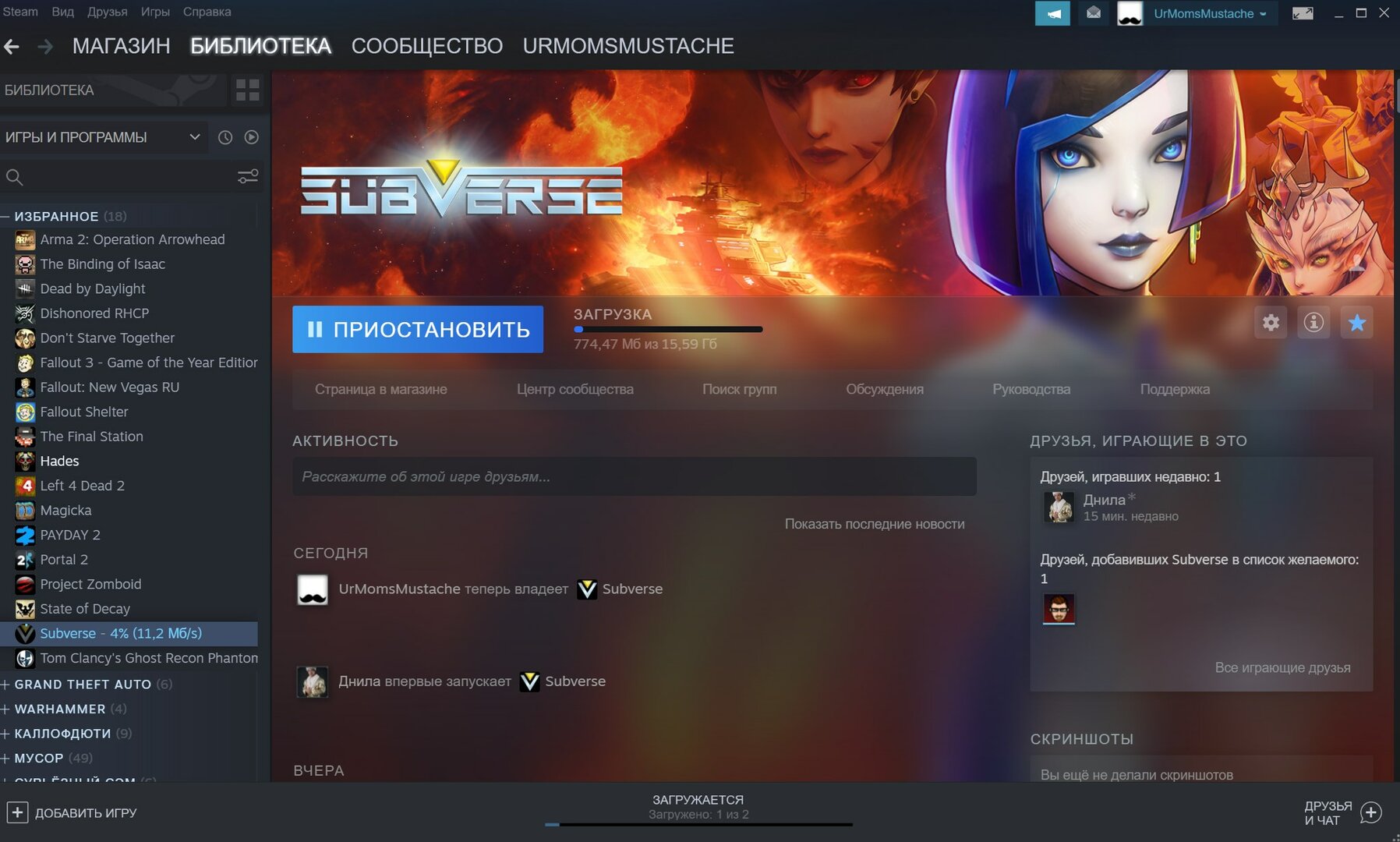Open Страница в магазине link
This screenshot has width=1400, height=842.
coord(381,389)
